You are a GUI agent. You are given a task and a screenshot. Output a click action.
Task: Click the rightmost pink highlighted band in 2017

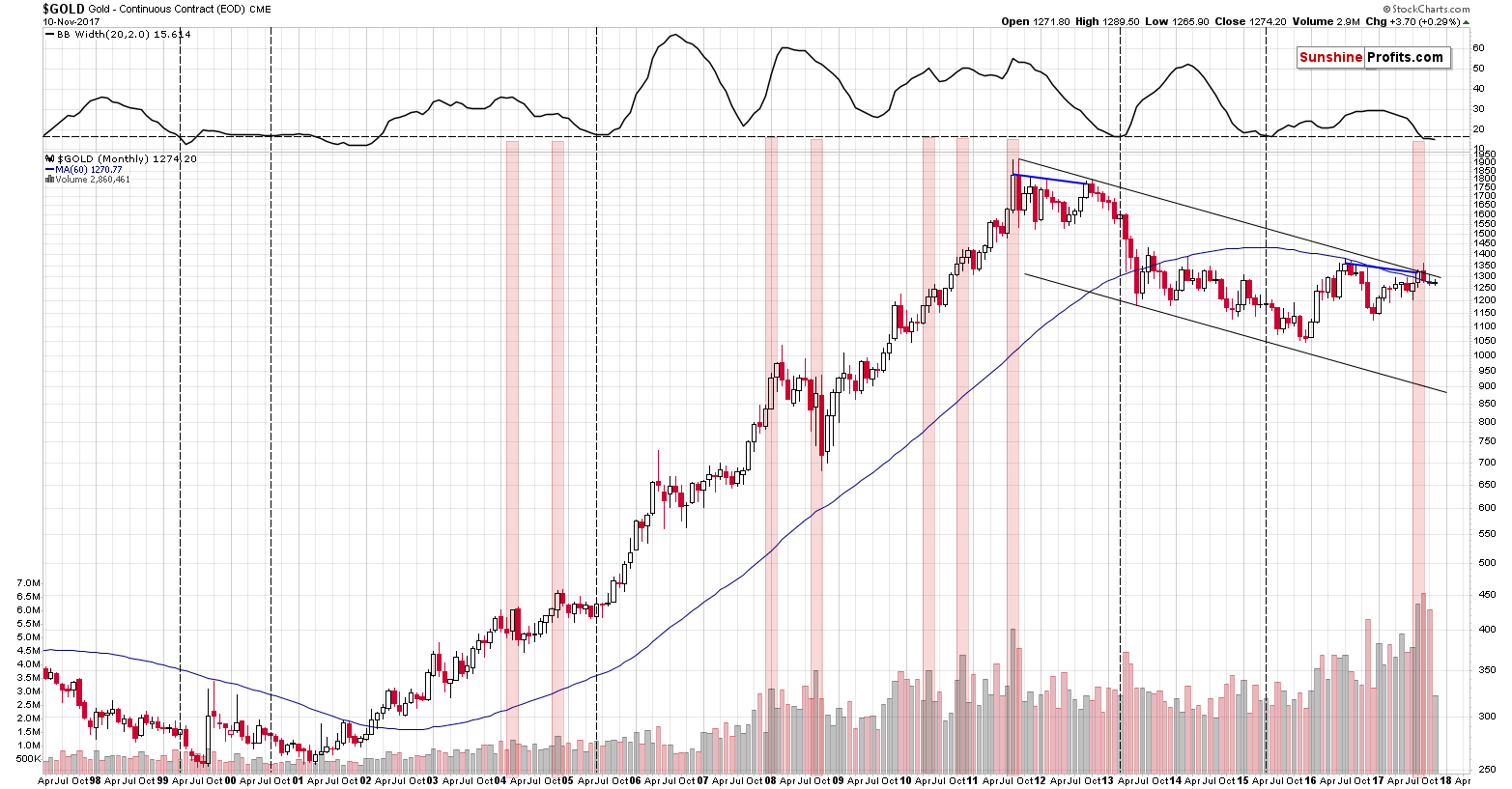(x=1418, y=386)
